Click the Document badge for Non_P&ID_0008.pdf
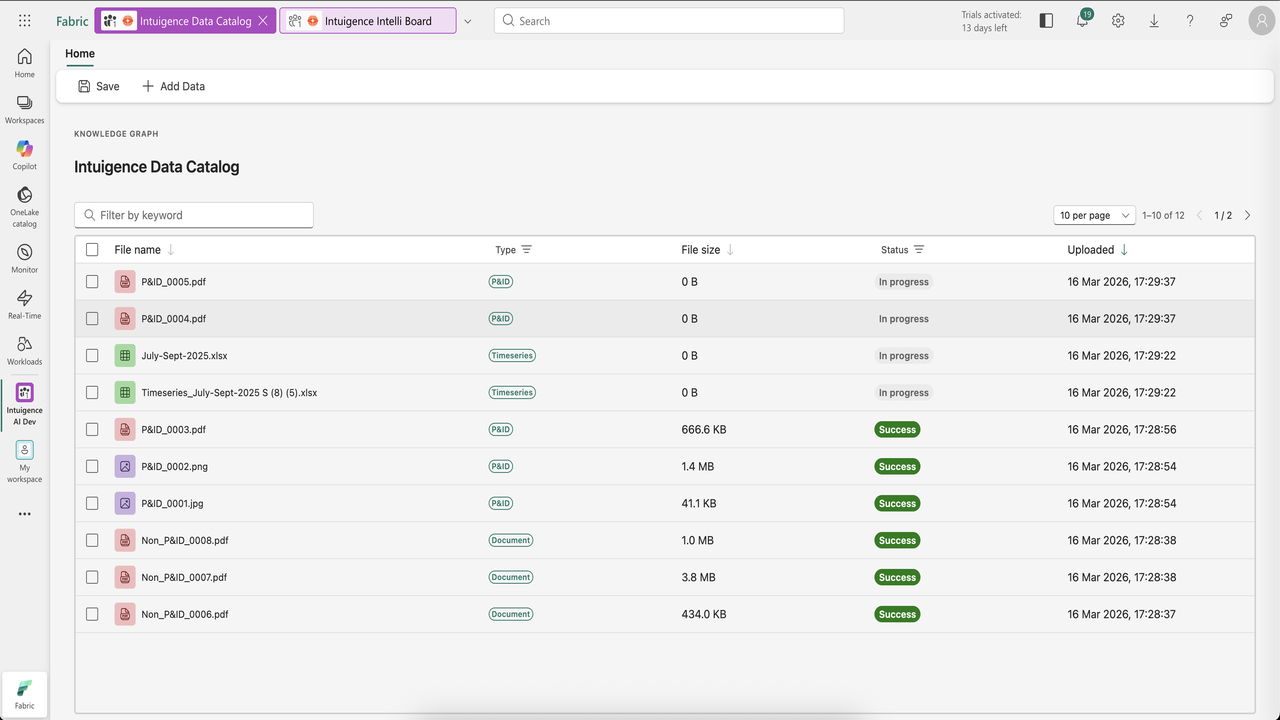1280x720 pixels. click(511, 540)
